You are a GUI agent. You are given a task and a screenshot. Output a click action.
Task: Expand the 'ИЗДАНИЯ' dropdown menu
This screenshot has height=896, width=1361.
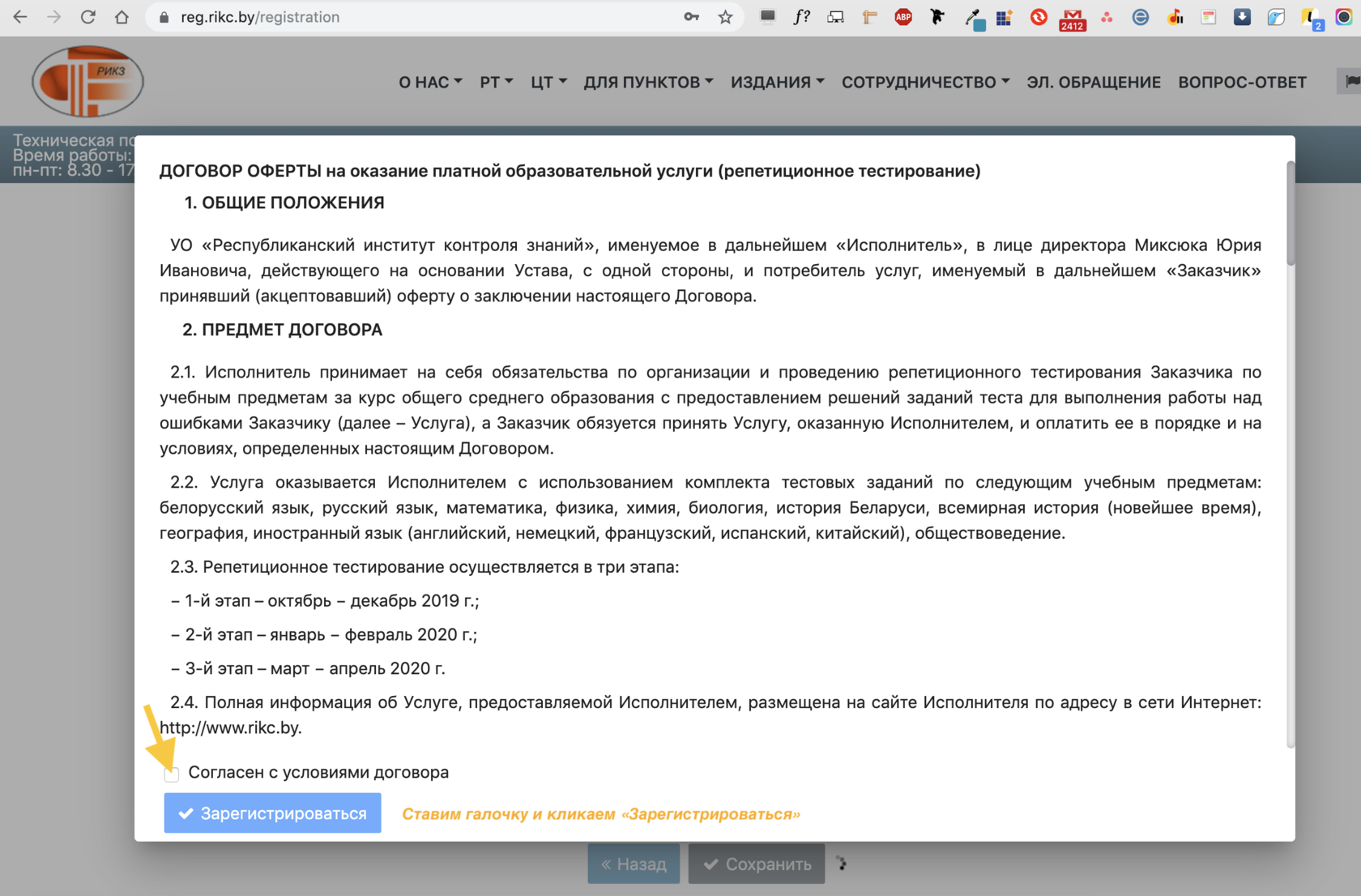pyautogui.click(x=777, y=82)
